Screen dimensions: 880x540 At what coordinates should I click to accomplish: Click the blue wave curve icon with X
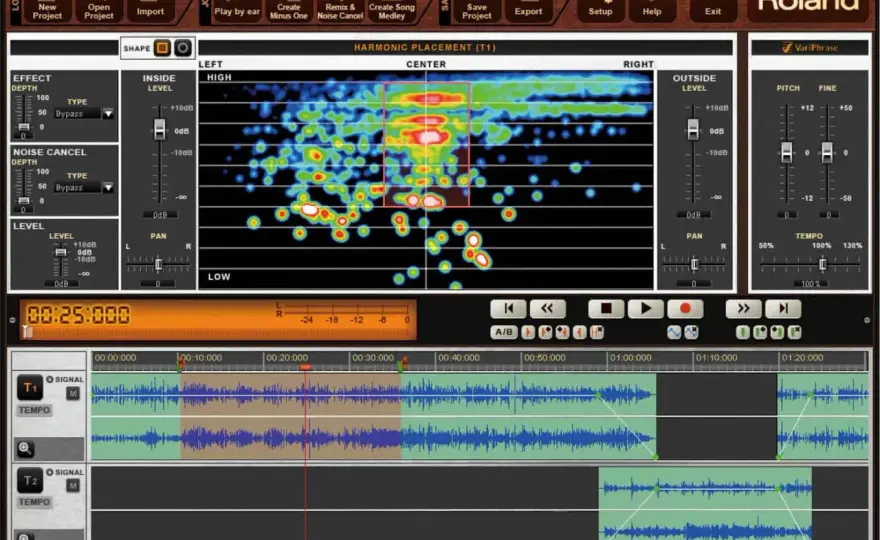click(x=691, y=332)
